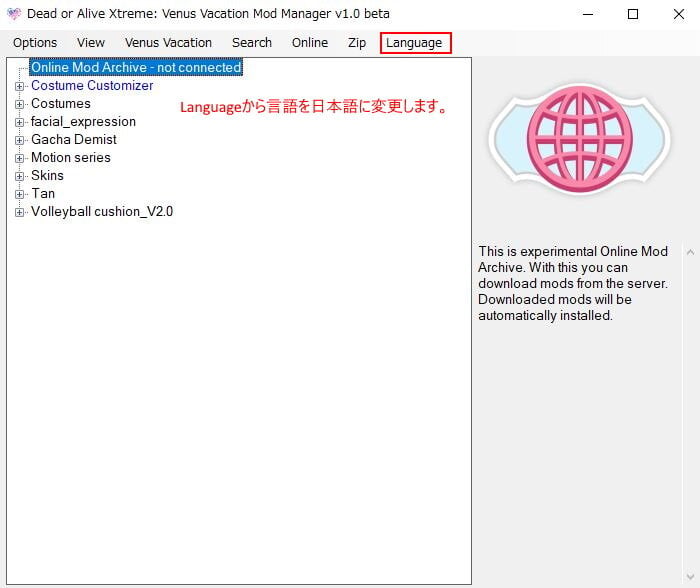Select the Motion series tree item
The height and width of the screenshot is (588, 700).
pyautogui.click(x=71, y=158)
